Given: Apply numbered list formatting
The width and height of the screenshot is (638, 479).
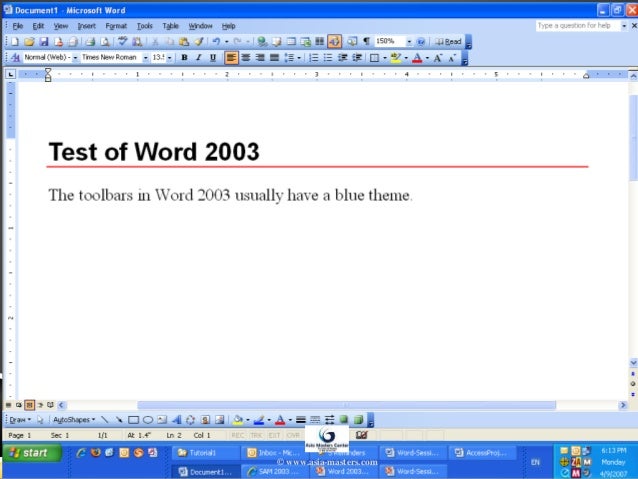Looking at the screenshot, I should coord(314,58).
